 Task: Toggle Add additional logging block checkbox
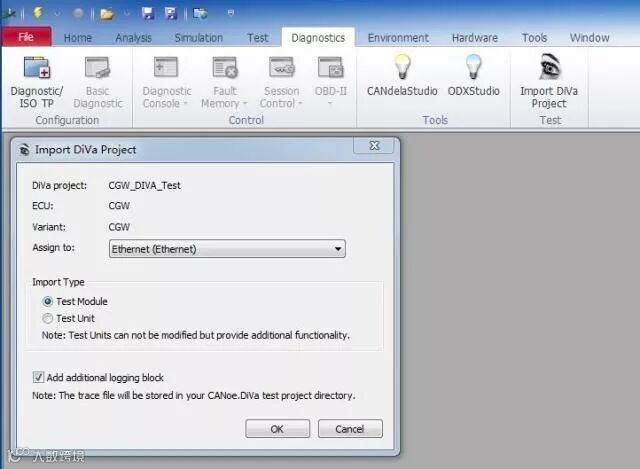click(x=38, y=377)
